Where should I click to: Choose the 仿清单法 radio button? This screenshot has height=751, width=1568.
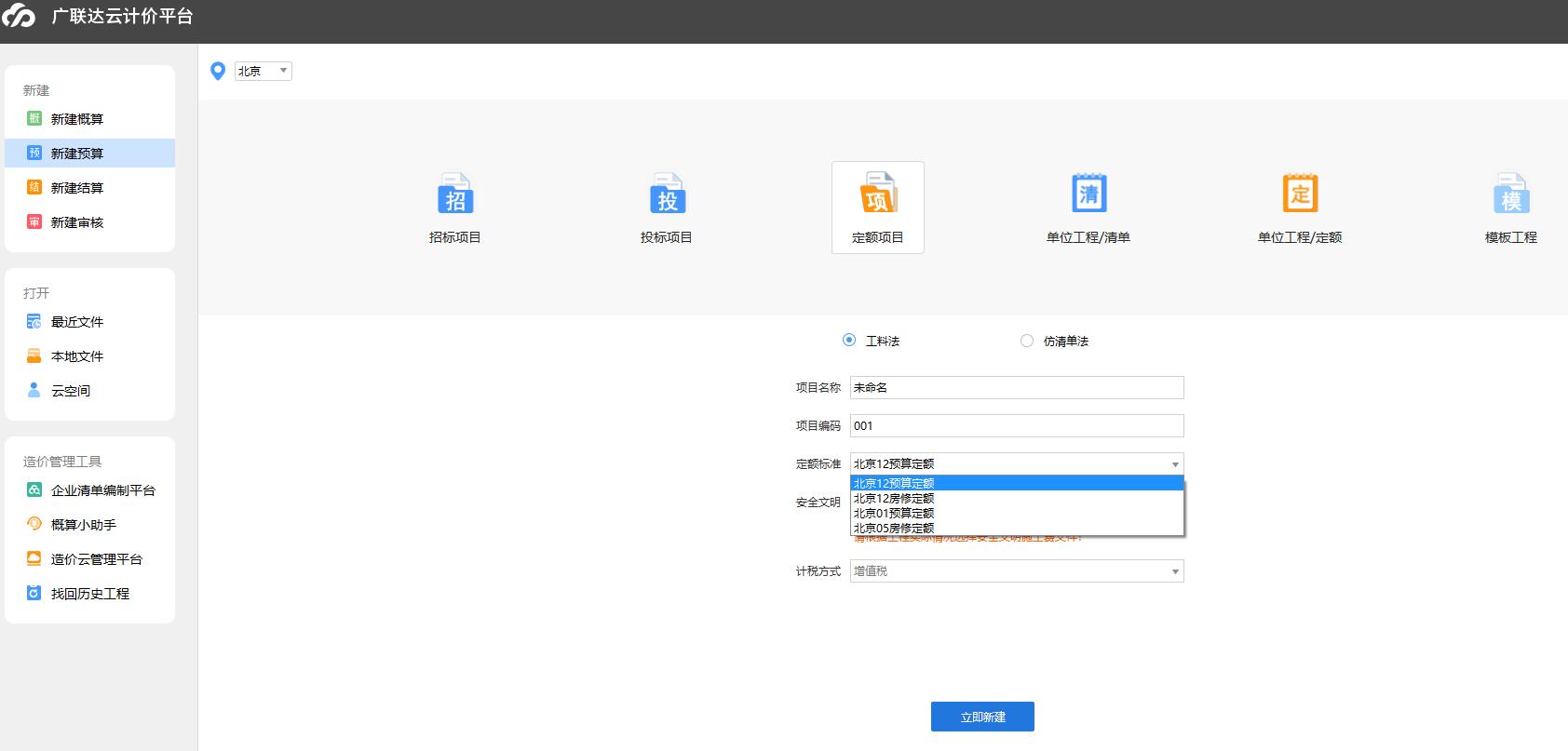coord(1027,341)
